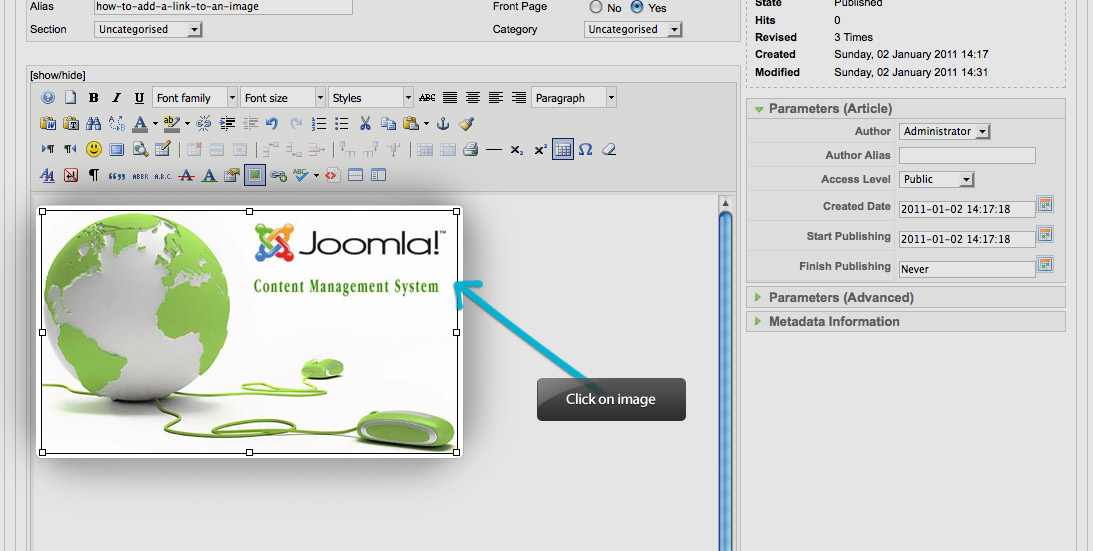1093x551 pixels.
Task: Select Front Page No radio button
Action: [596, 7]
